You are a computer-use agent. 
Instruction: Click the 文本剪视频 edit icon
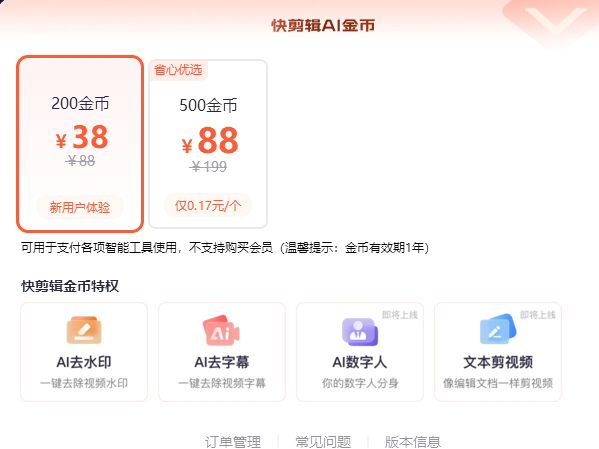point(498,329)
